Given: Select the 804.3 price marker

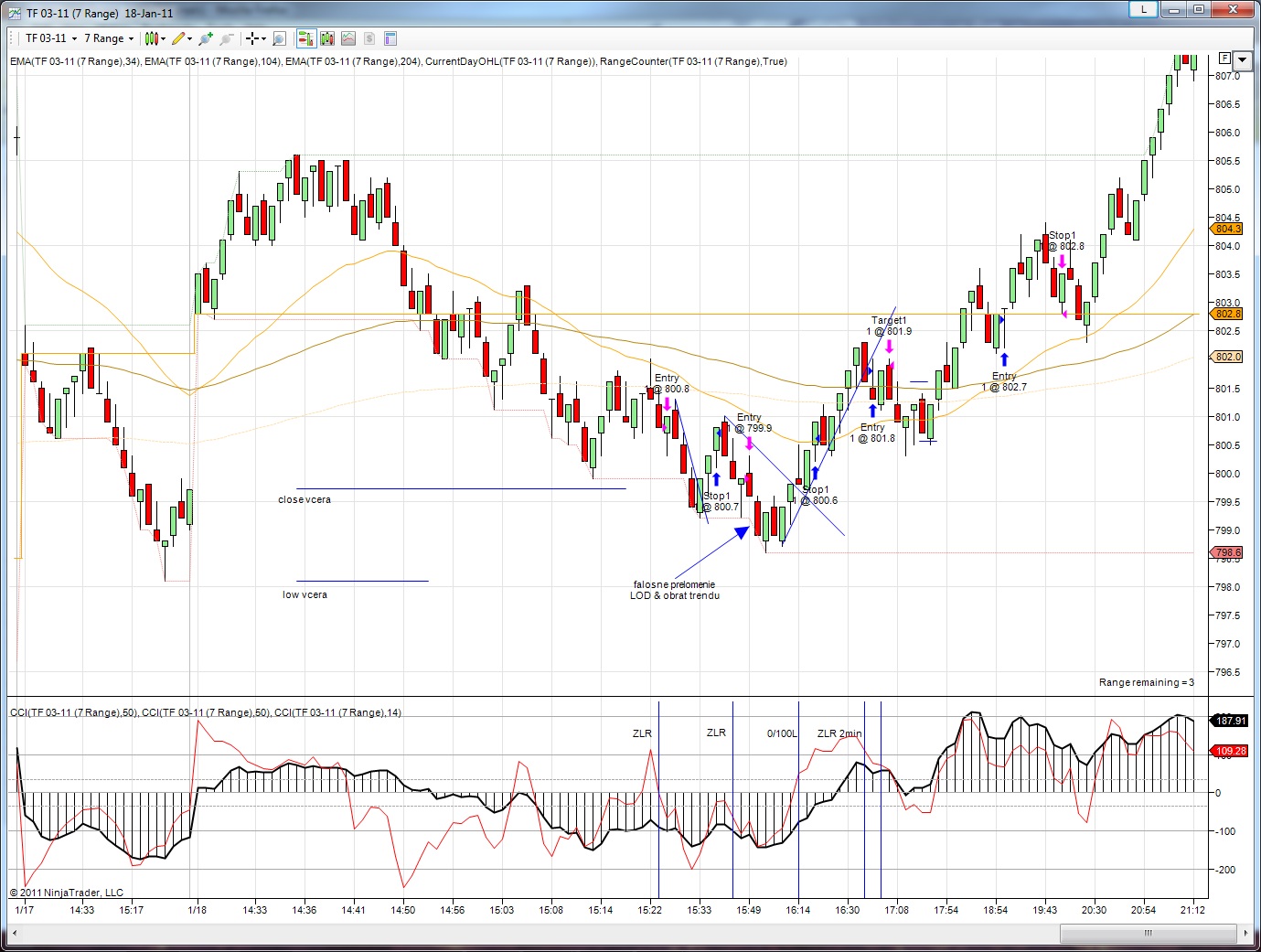Looking at the screenshot, I should [1227, 229].
